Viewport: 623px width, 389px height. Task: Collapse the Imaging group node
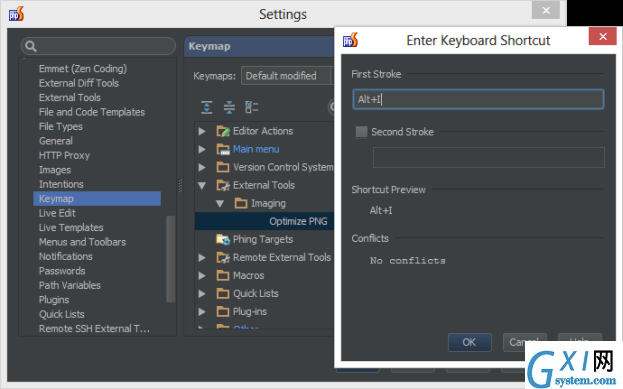pyautogui.click(x=220, y=203)
